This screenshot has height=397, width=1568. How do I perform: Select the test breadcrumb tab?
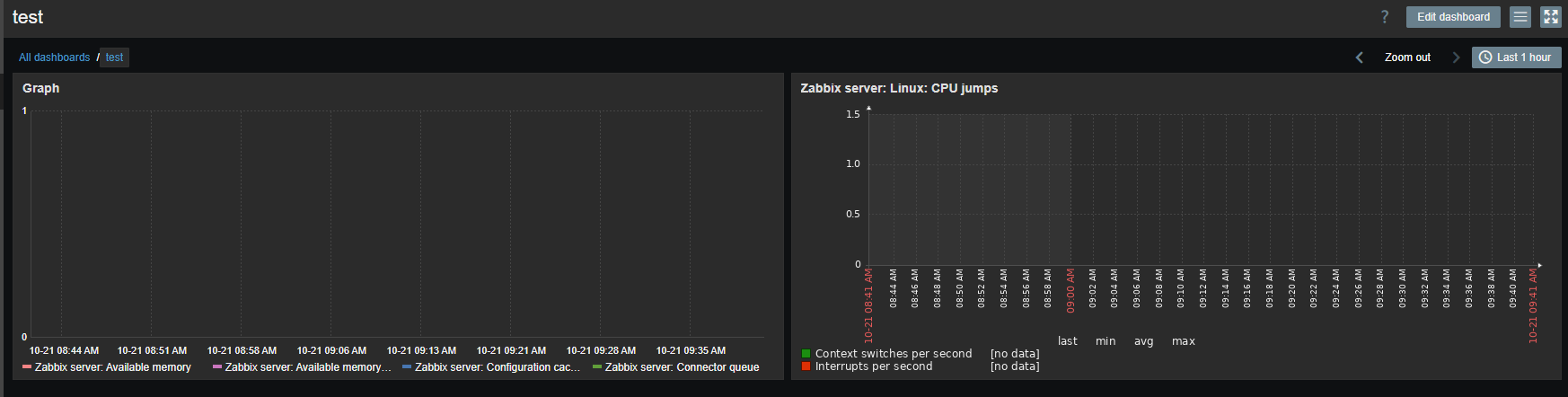(114, 57)
